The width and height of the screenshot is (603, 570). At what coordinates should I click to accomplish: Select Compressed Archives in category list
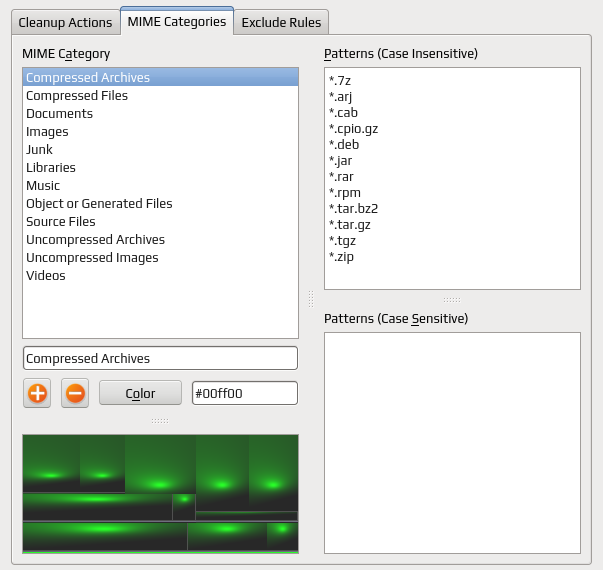[160, 77]
